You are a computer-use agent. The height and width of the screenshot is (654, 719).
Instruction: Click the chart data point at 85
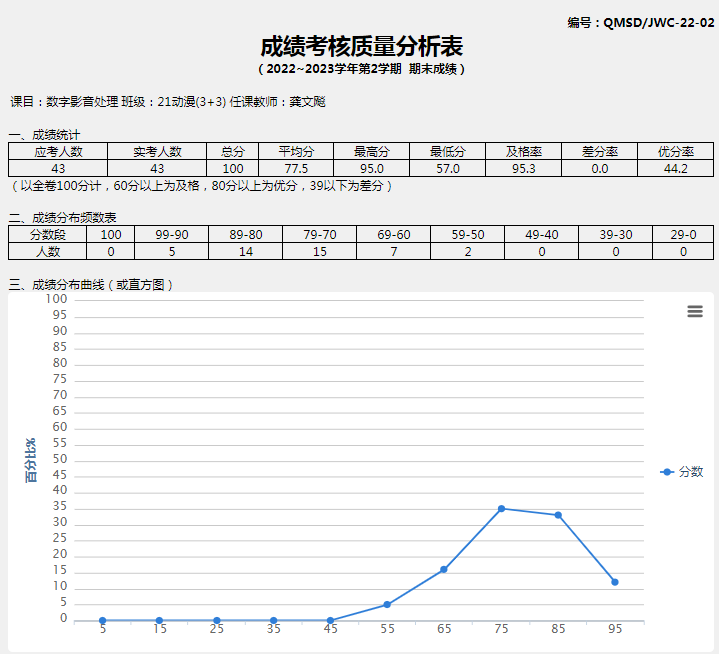click(x=558, y=515)
